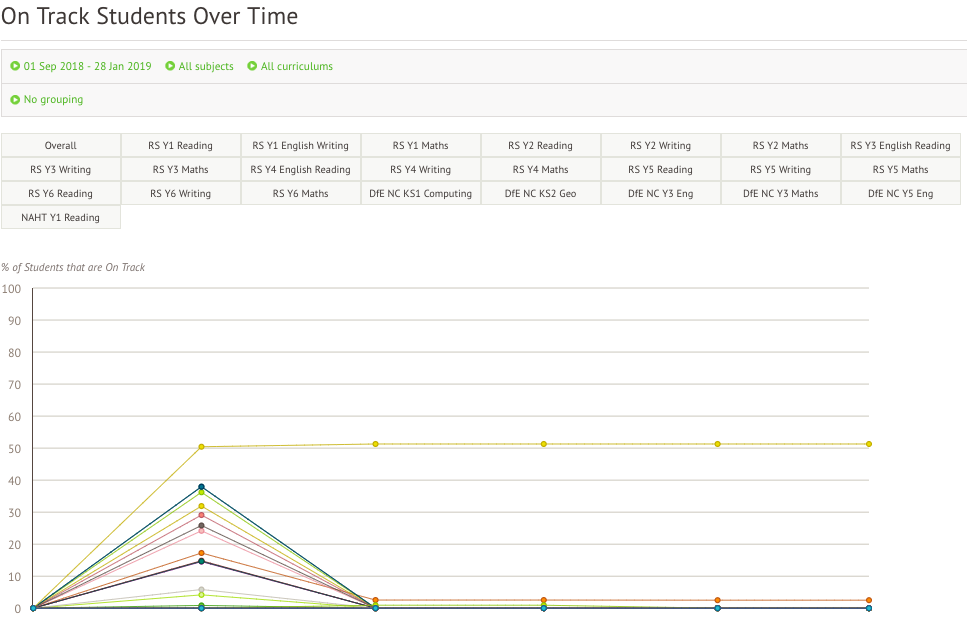The width and height of the screenshot is (967, 628).
Task: Switch to RS Y1 Reading tab
Action: coord(181,146)
